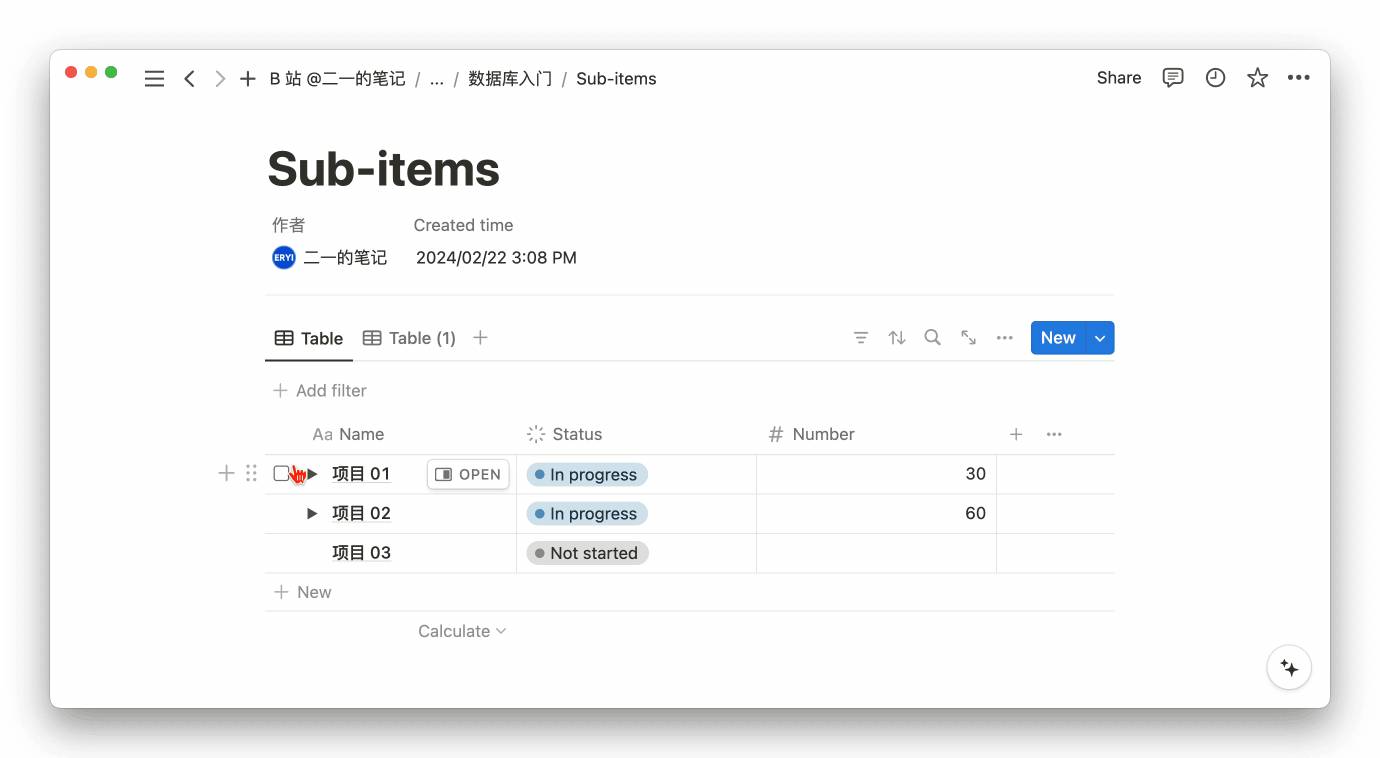1380x758 pixels.
Task: Add a new property column
Action: click(1016, 434)
